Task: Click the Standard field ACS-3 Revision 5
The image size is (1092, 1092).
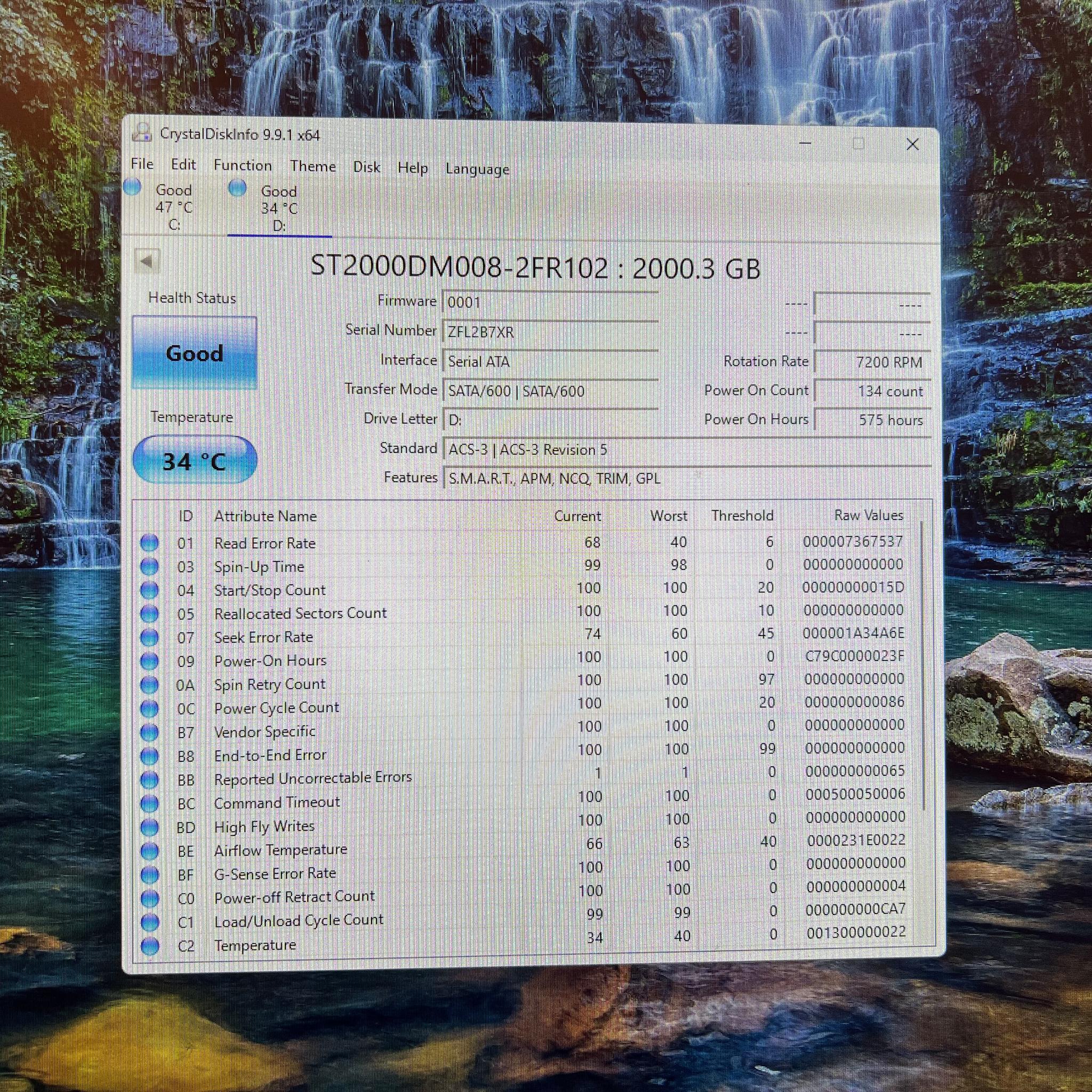Action: (687, 450)
